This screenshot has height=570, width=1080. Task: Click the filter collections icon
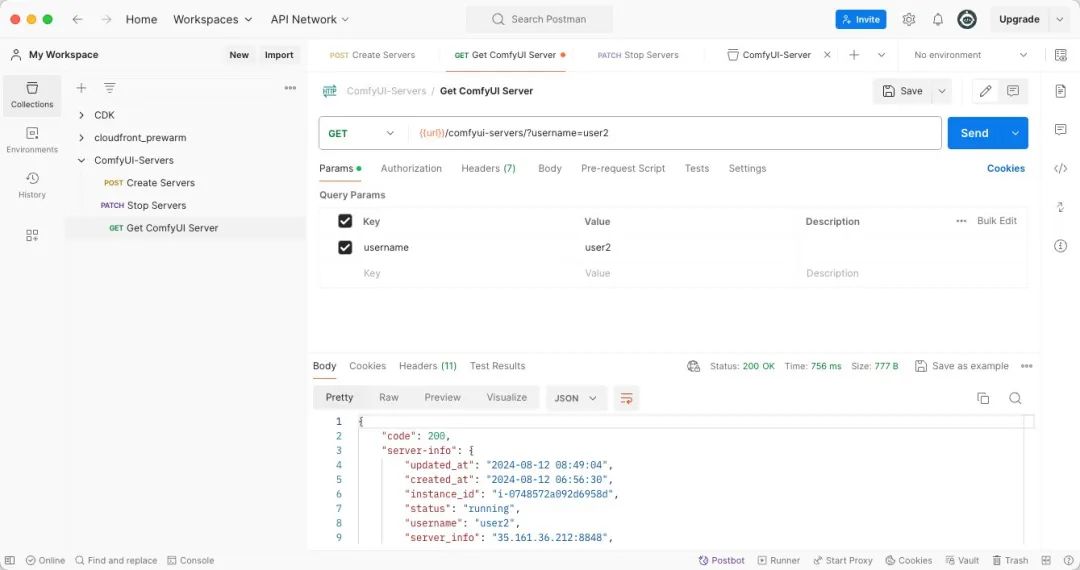110,88
